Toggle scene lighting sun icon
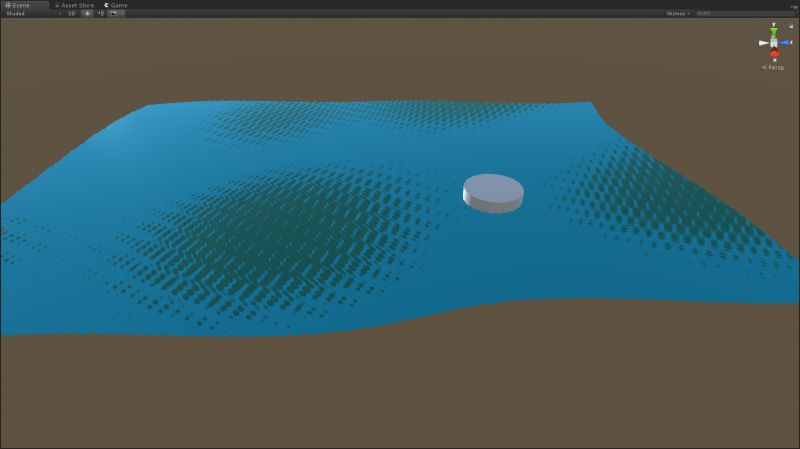 [87, 14]
